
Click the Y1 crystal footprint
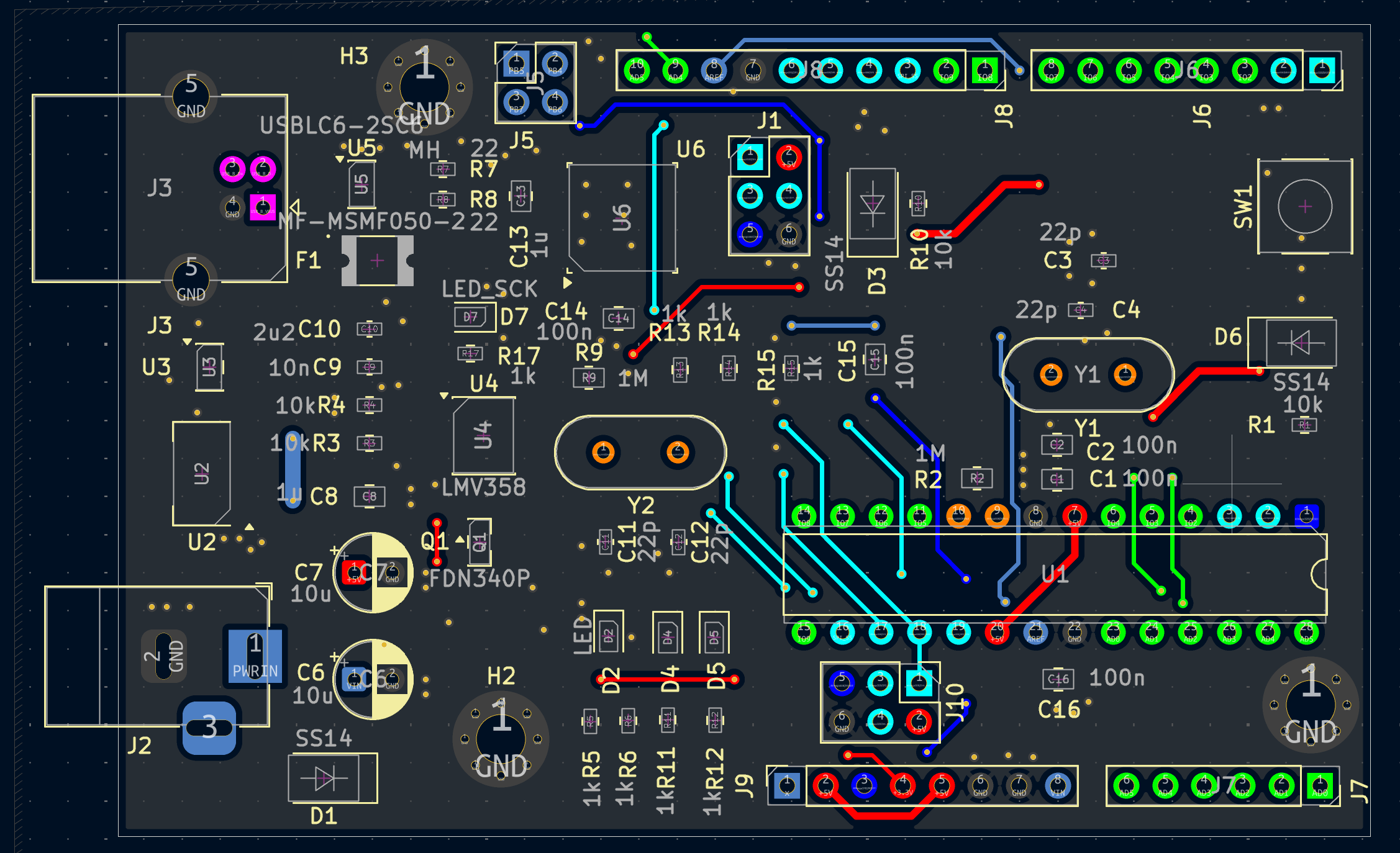1088,374
